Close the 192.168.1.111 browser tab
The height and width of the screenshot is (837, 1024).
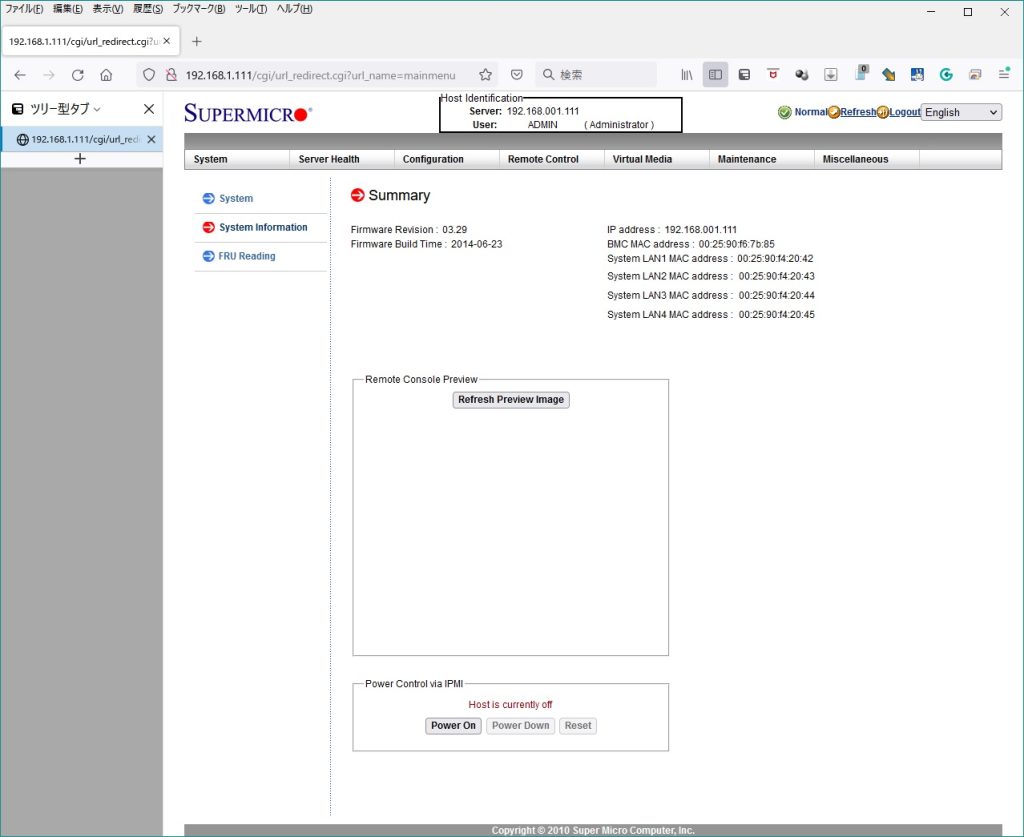click(x=167, y=41)
